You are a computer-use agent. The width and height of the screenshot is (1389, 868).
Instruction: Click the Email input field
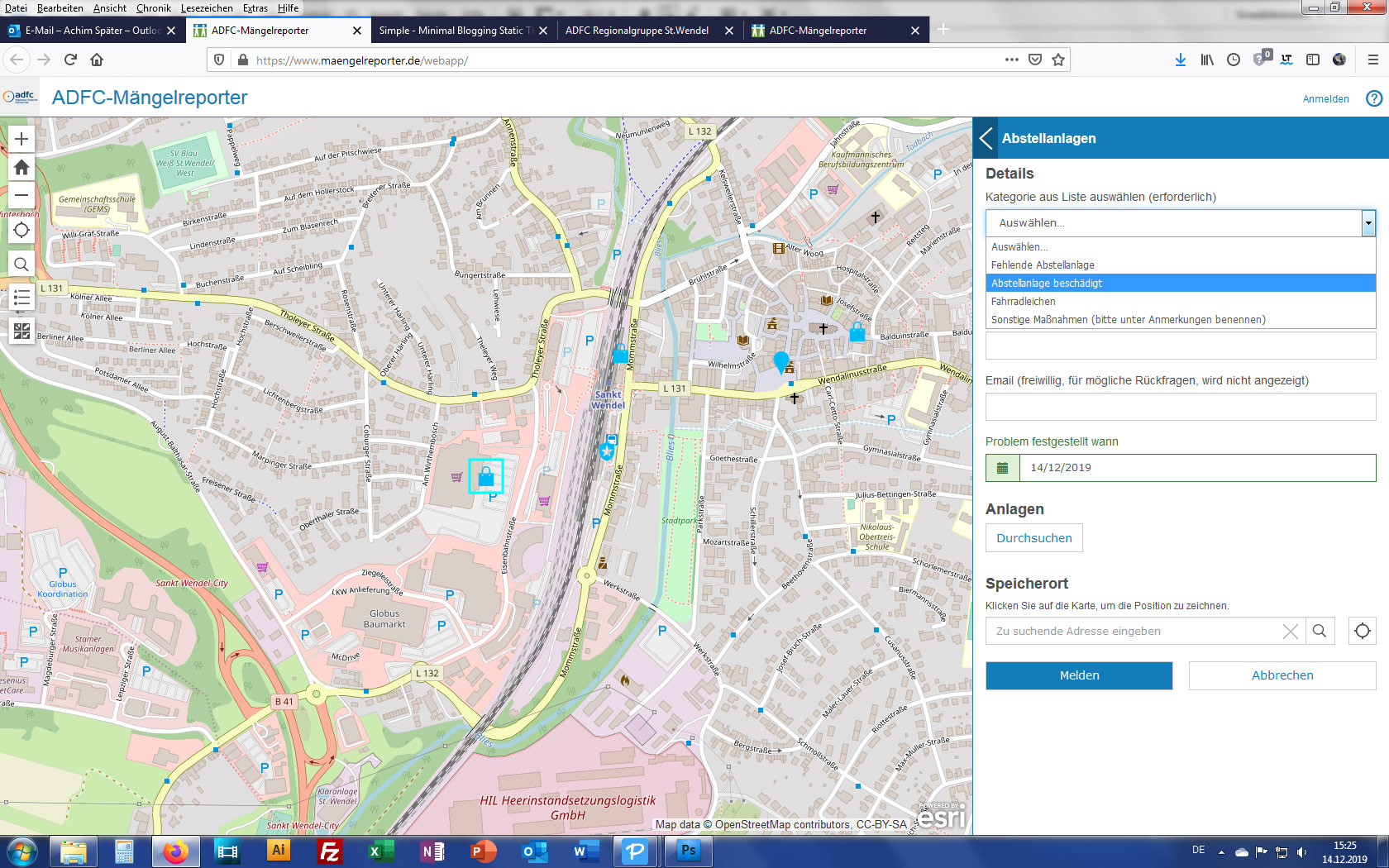click(x=1181, y=407)
